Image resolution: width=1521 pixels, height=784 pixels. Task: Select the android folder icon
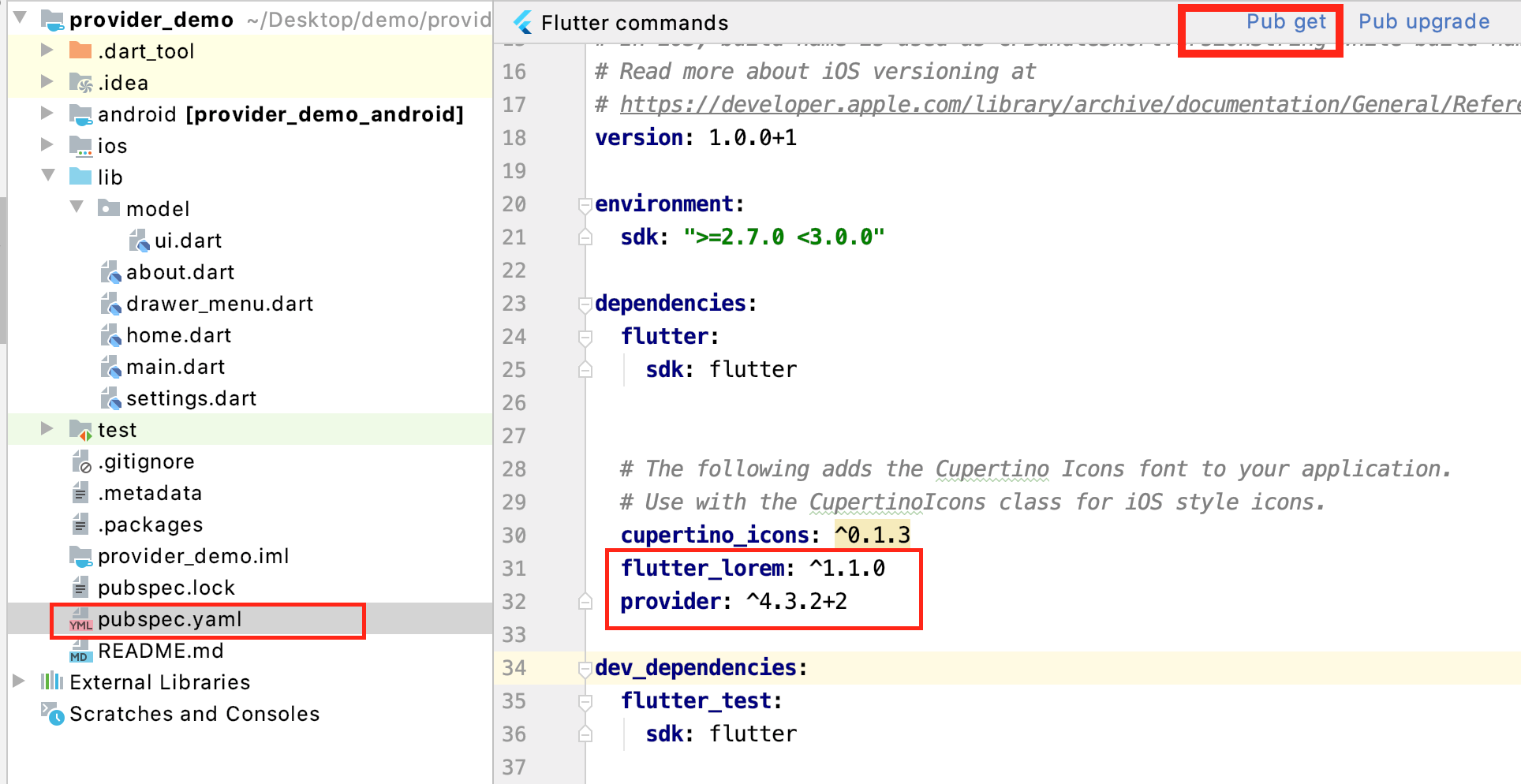click(x=82, y=114)
